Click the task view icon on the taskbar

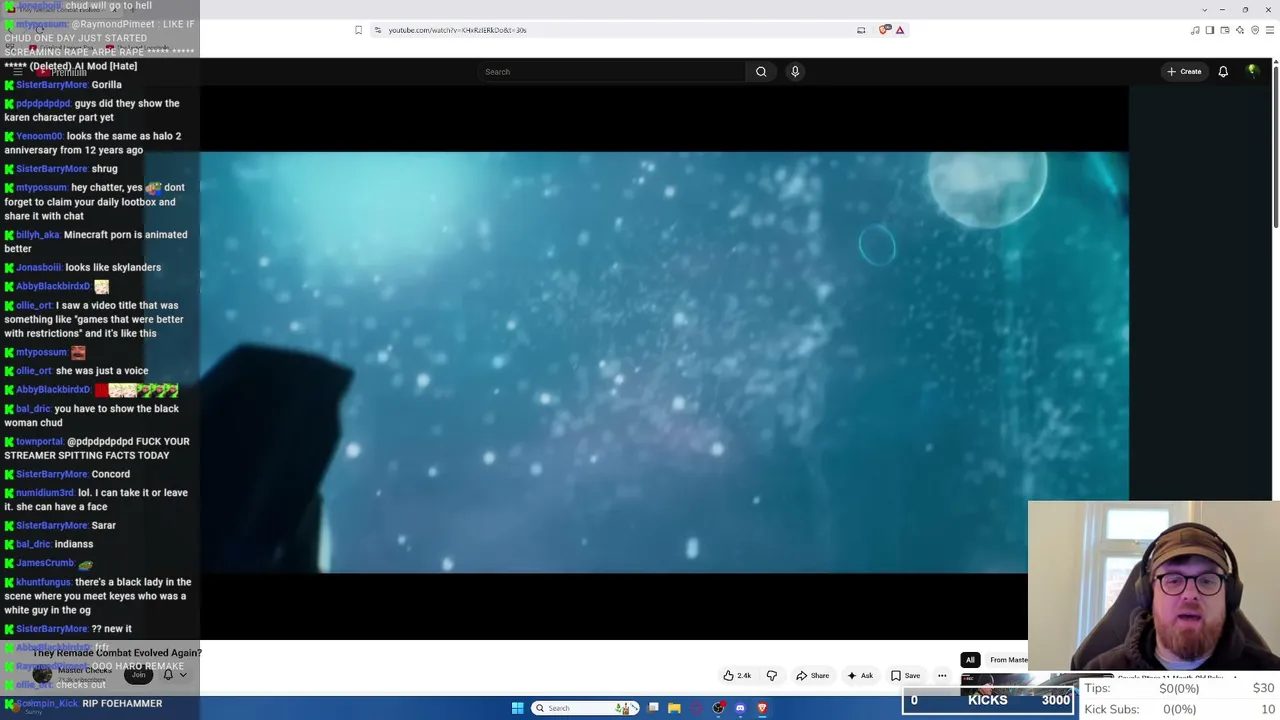[x=653, y=708]
